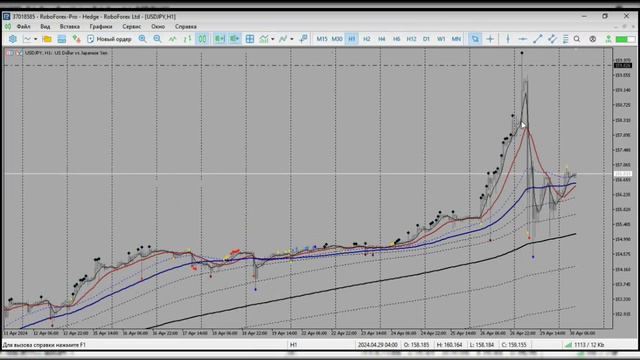Zoom out on the chart
Image resolution: width=640 pixels, height=360 pixels.
point(157,39)
